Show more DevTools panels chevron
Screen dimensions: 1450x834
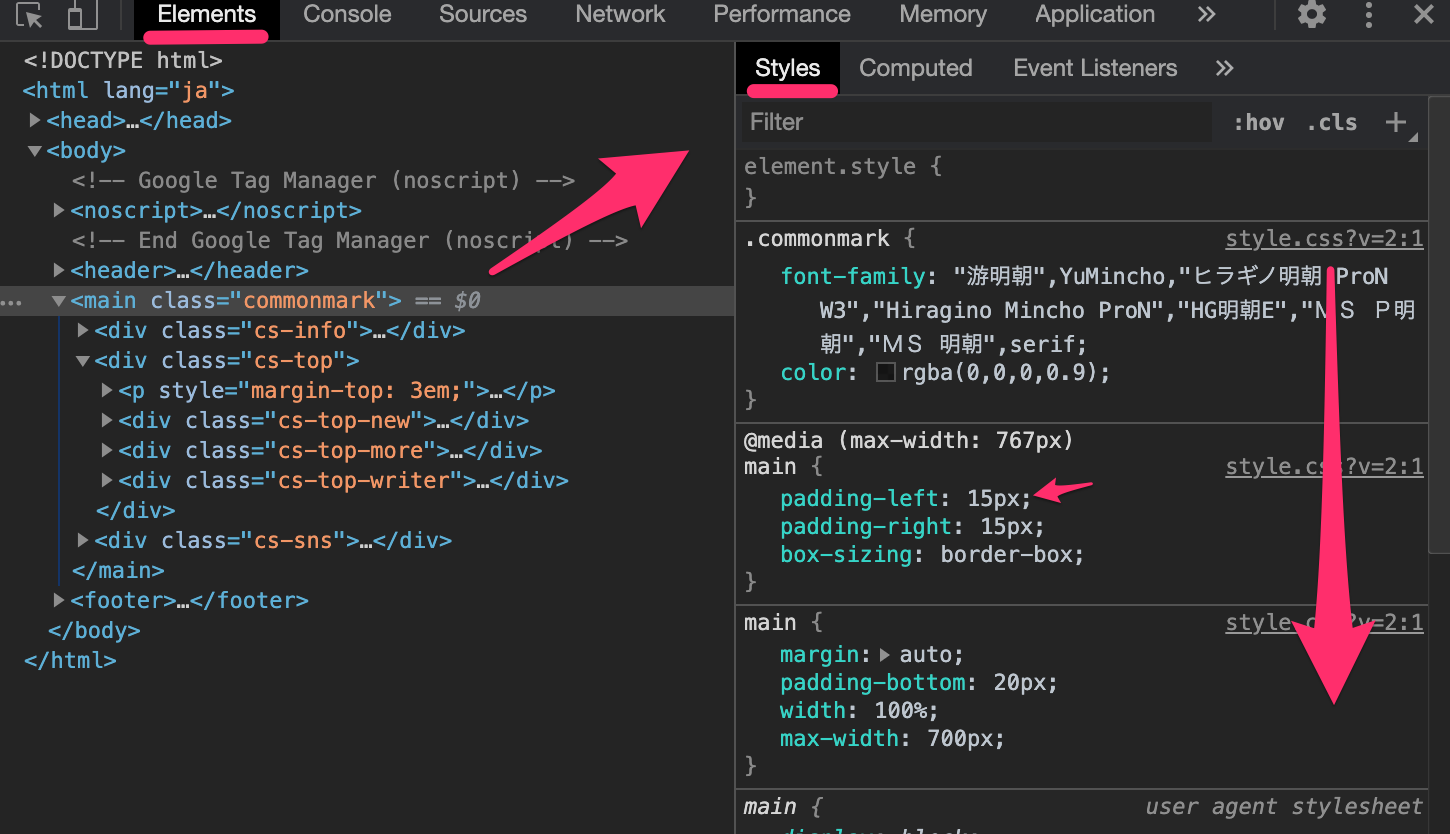pos(1206,15)
